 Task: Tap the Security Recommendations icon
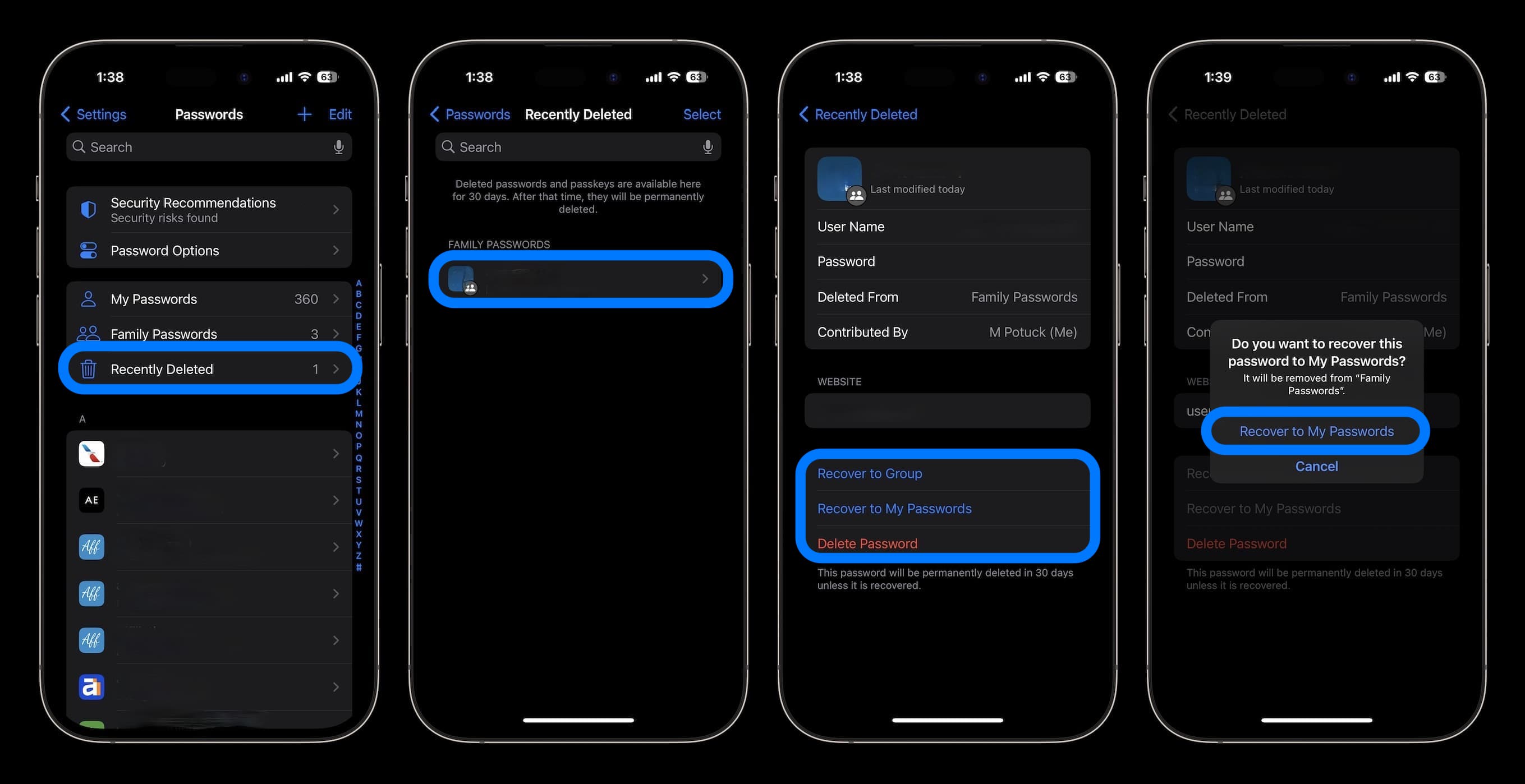click(x=88, y=208)
